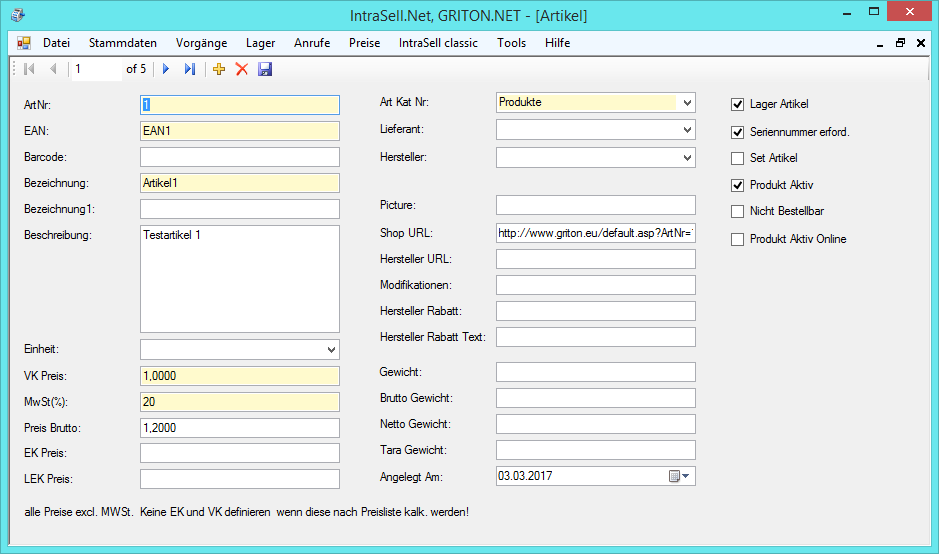Go to first record in navigator

point(29,69)
